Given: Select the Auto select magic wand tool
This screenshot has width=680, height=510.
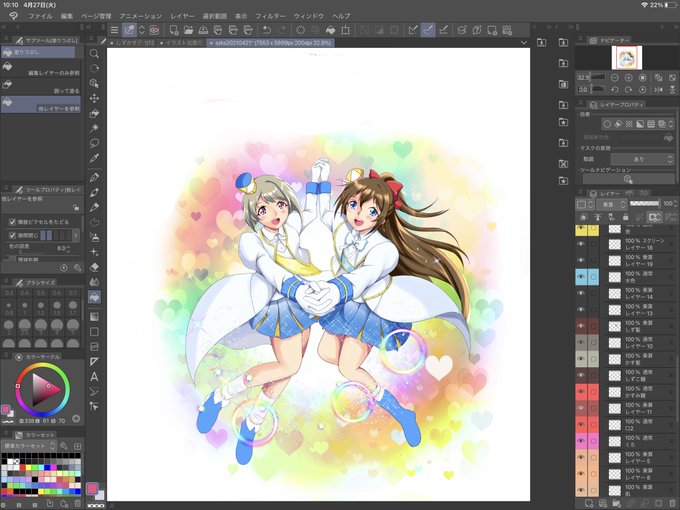Looking at the screenshot, I should 94,128.
